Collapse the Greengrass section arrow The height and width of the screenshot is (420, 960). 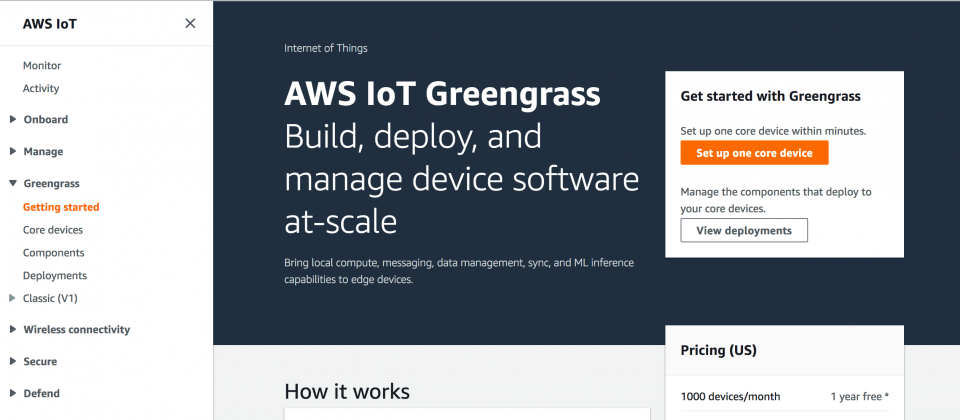pos(13,183)
